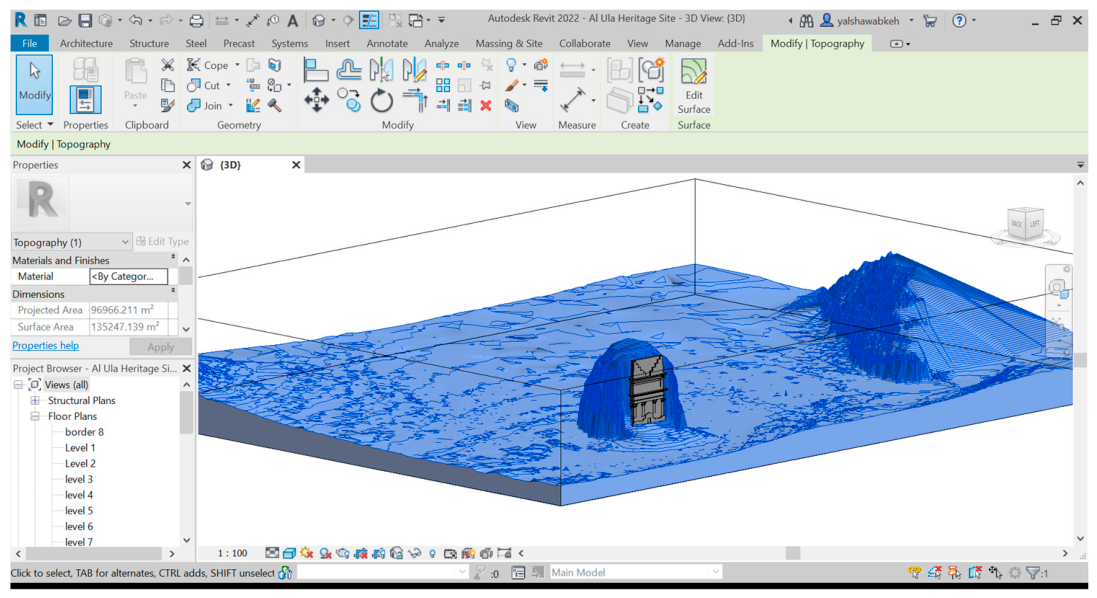Click the Save icon in quick access toolbar

[85, 21]
